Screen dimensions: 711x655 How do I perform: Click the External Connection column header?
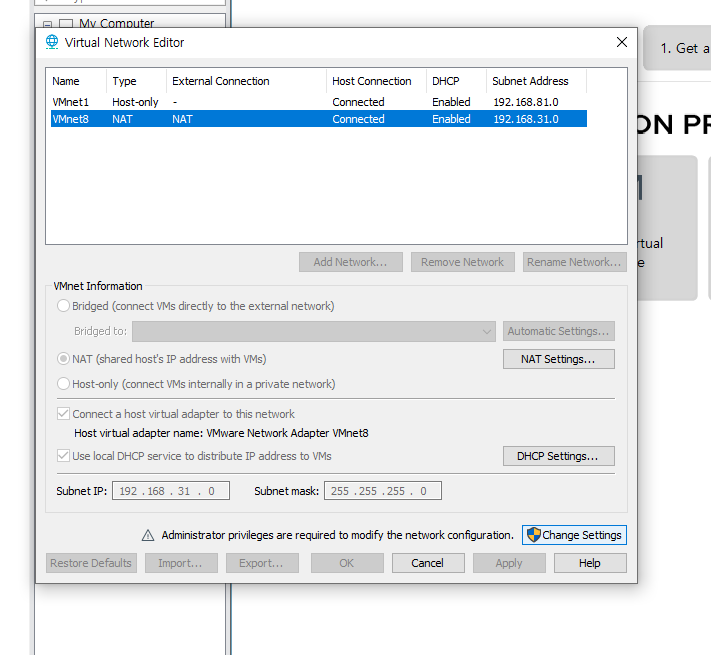click(246, 81)
